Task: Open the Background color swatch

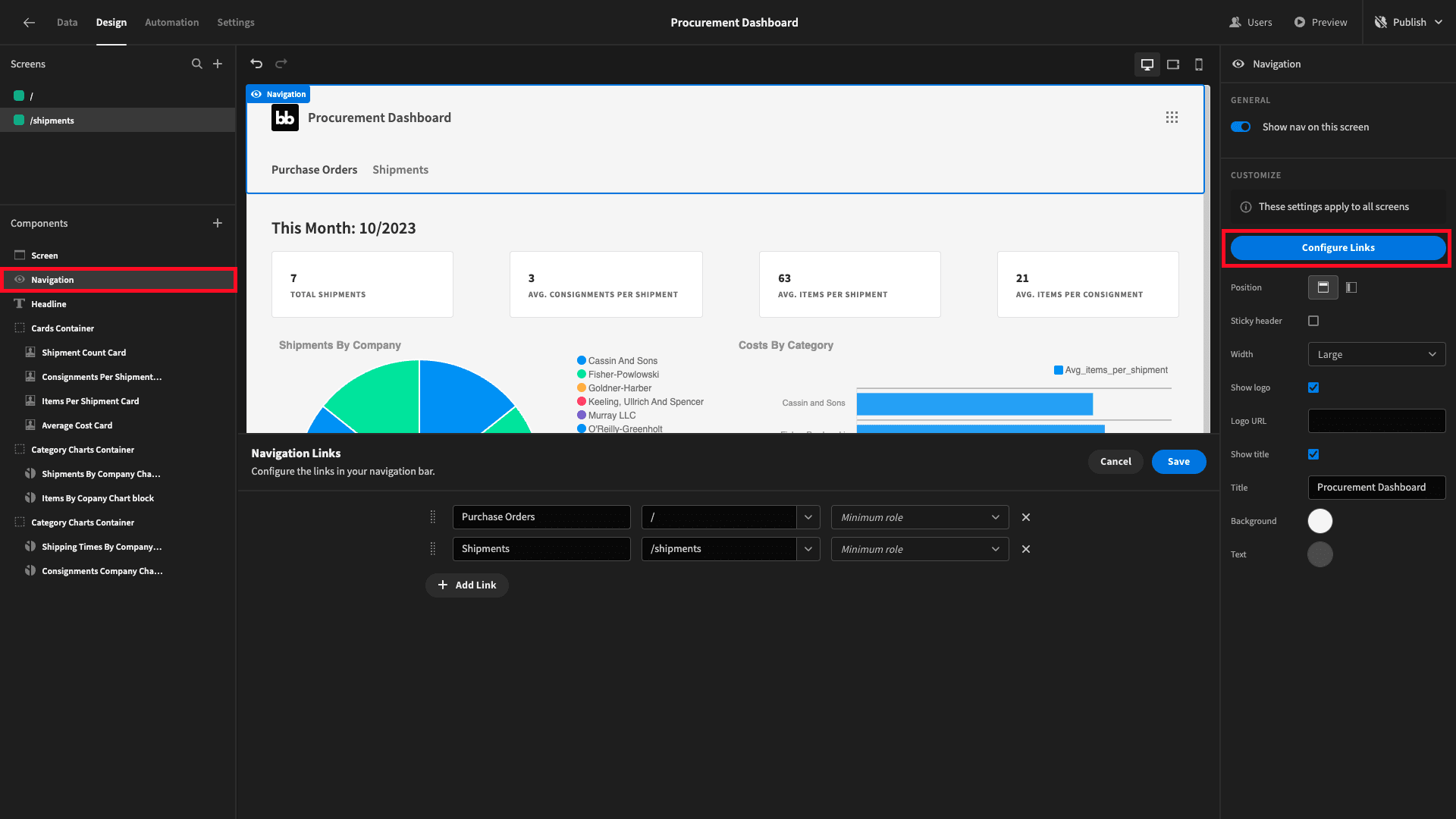Action: [1320, 521]
